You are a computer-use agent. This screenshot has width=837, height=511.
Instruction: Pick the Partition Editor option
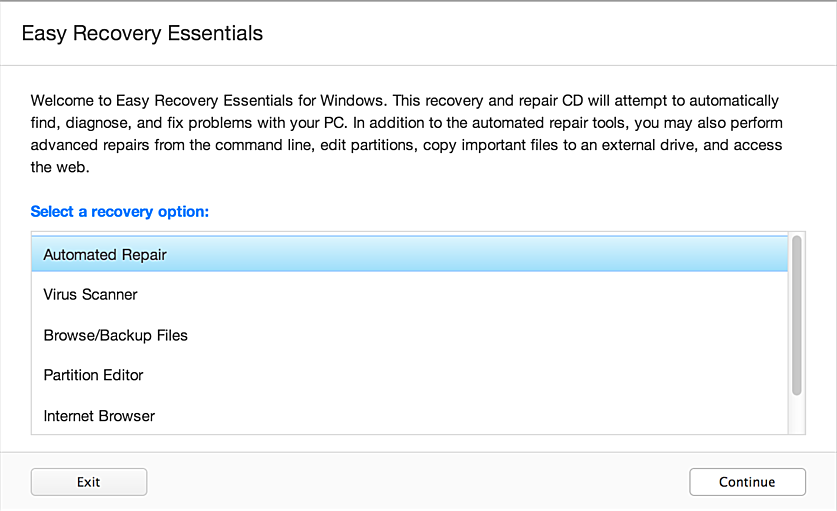[x=94, y=375]
